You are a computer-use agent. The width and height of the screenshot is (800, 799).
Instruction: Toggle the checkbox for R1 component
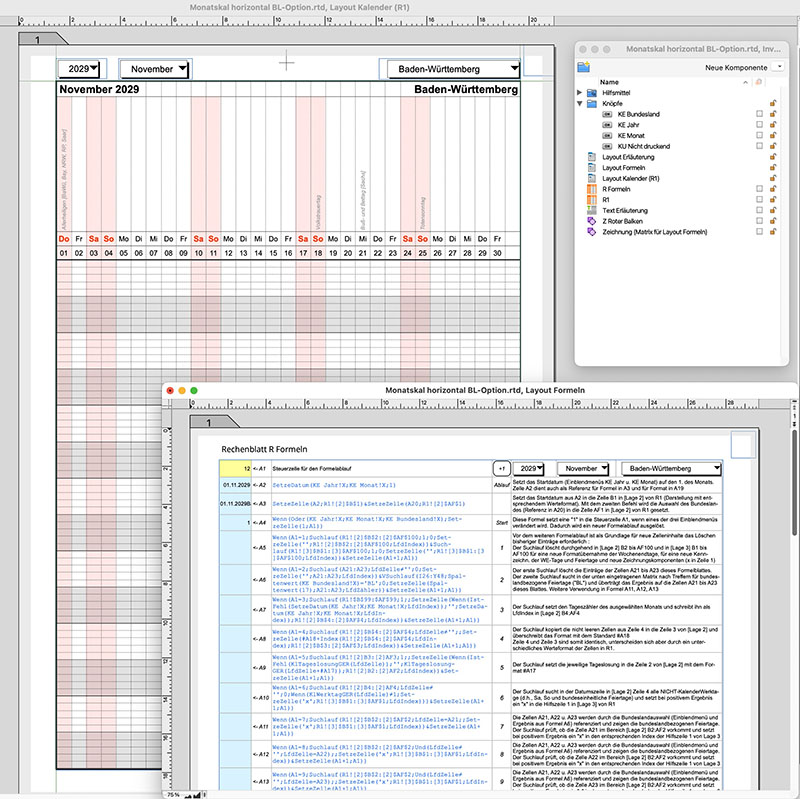760,199
